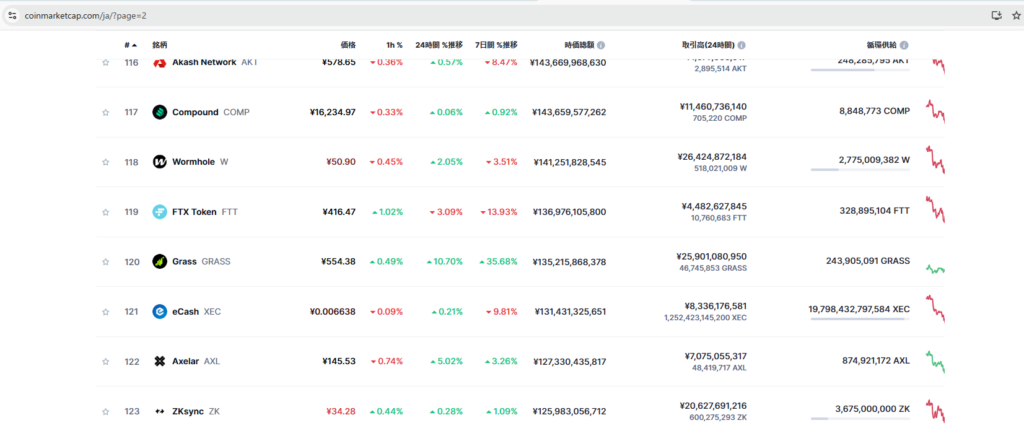Open the site information icon in address bar
This screenshot has width=1024, height=428.
click(12, 15)
